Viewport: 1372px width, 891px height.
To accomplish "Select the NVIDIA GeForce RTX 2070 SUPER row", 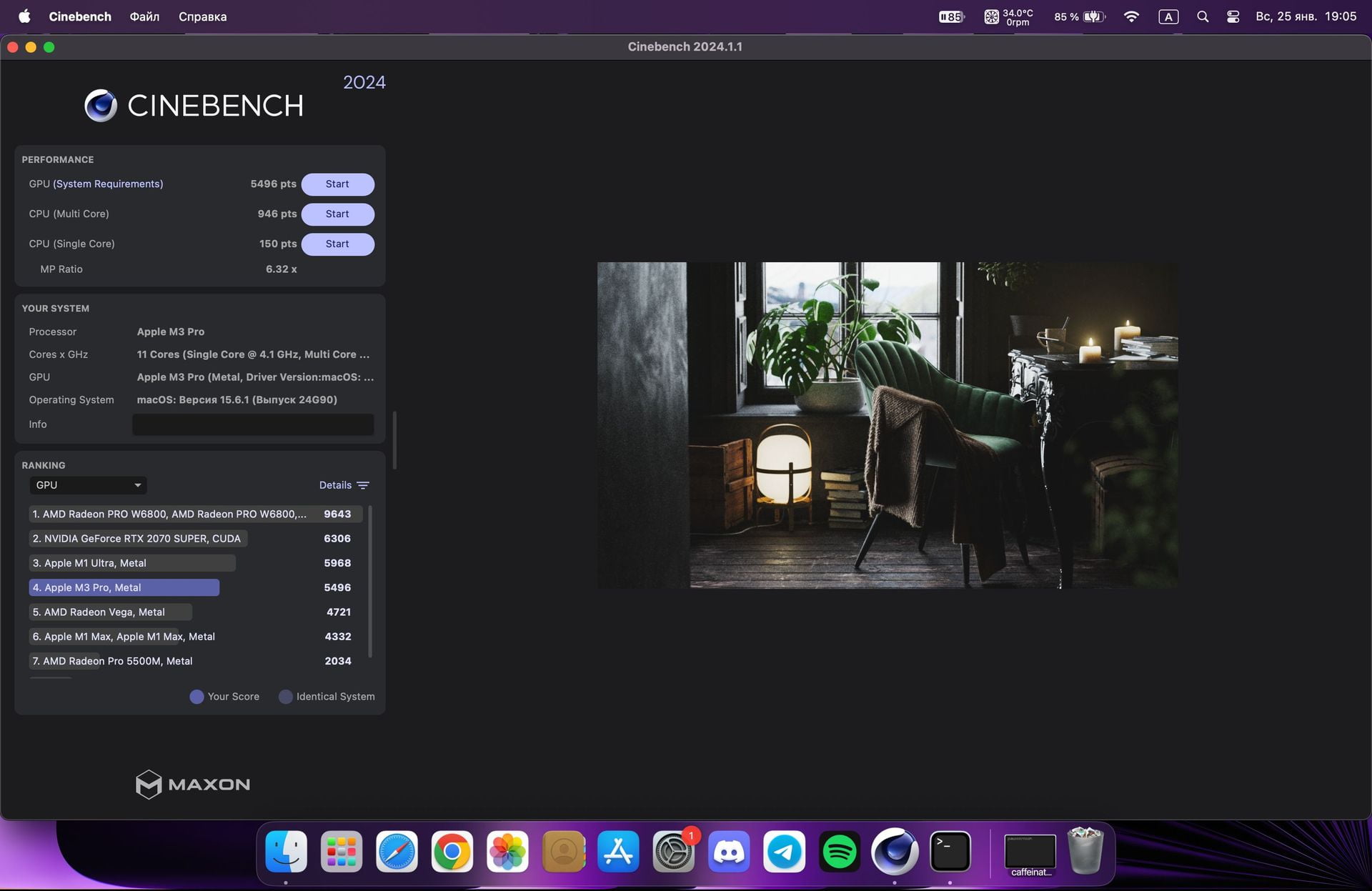I will tap(196, 539).
